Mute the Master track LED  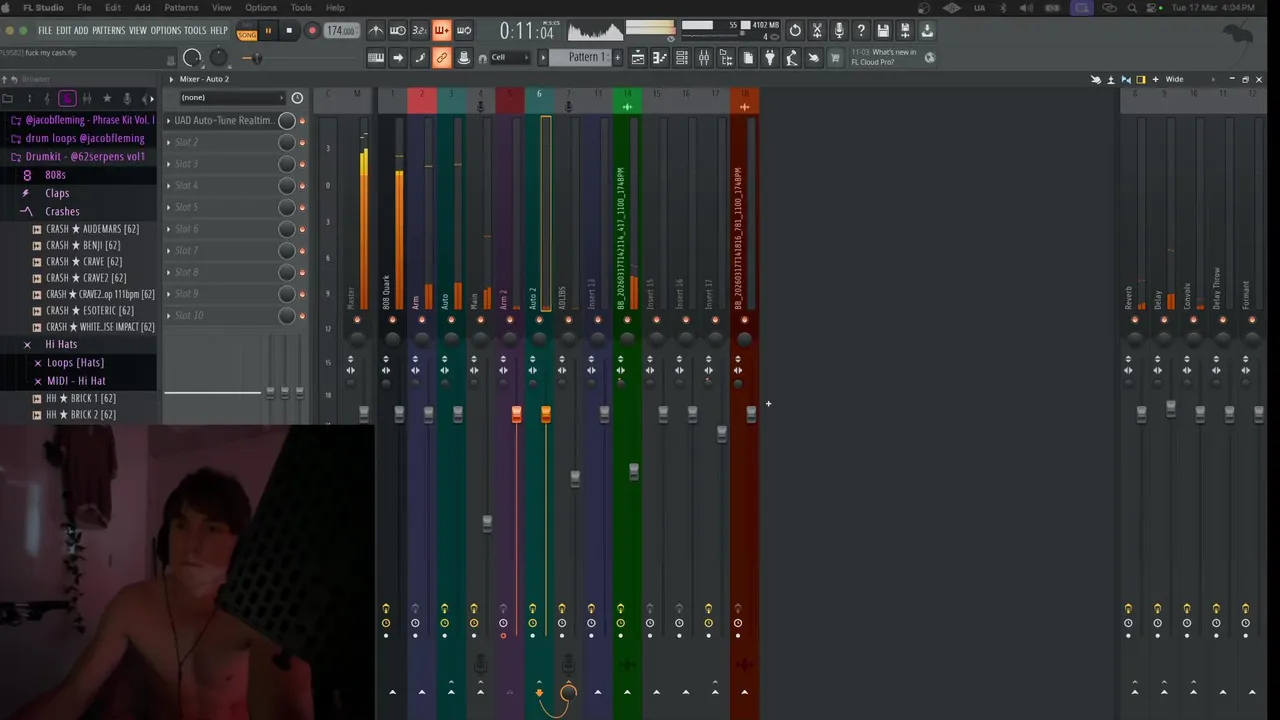click(x=357, y=320)
